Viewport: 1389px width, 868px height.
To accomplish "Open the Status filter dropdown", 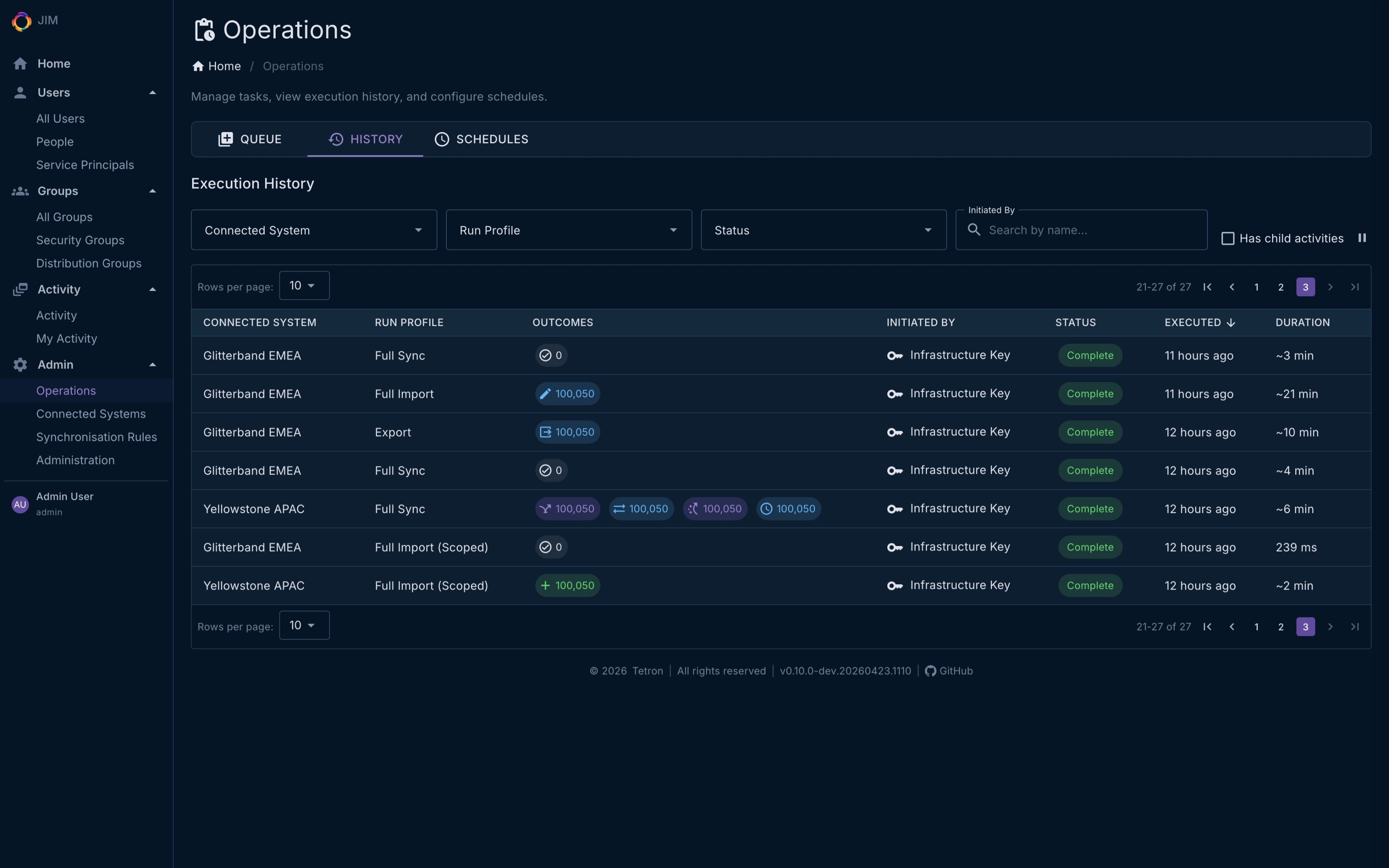I will 823,230.
